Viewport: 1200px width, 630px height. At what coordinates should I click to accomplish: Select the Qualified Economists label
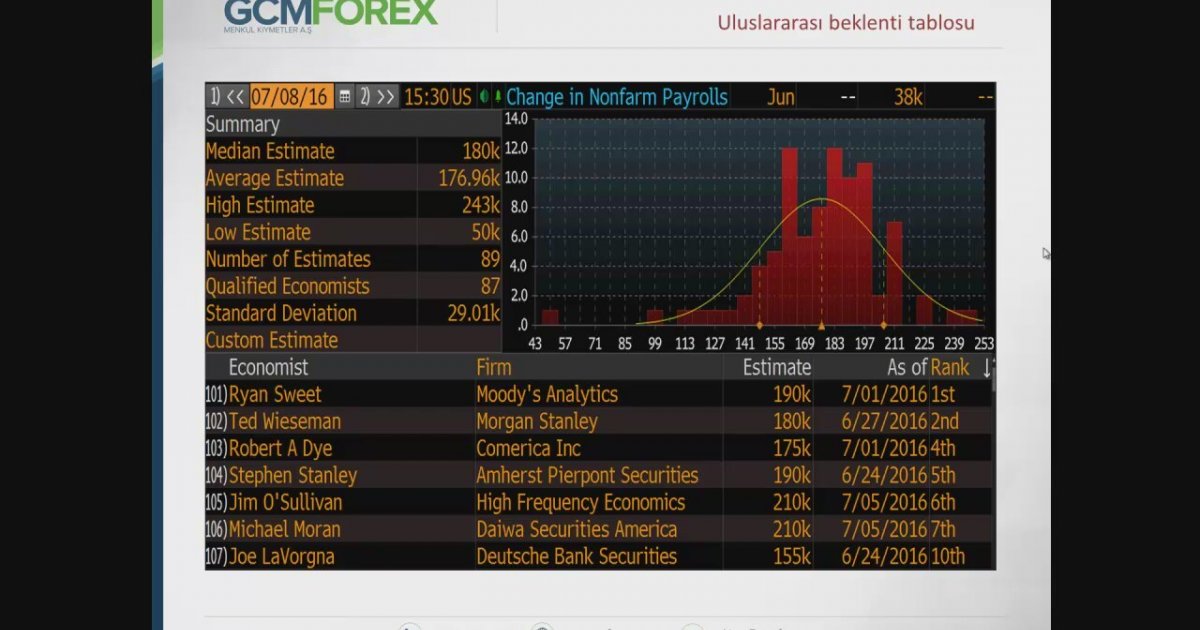pos(287,286)
